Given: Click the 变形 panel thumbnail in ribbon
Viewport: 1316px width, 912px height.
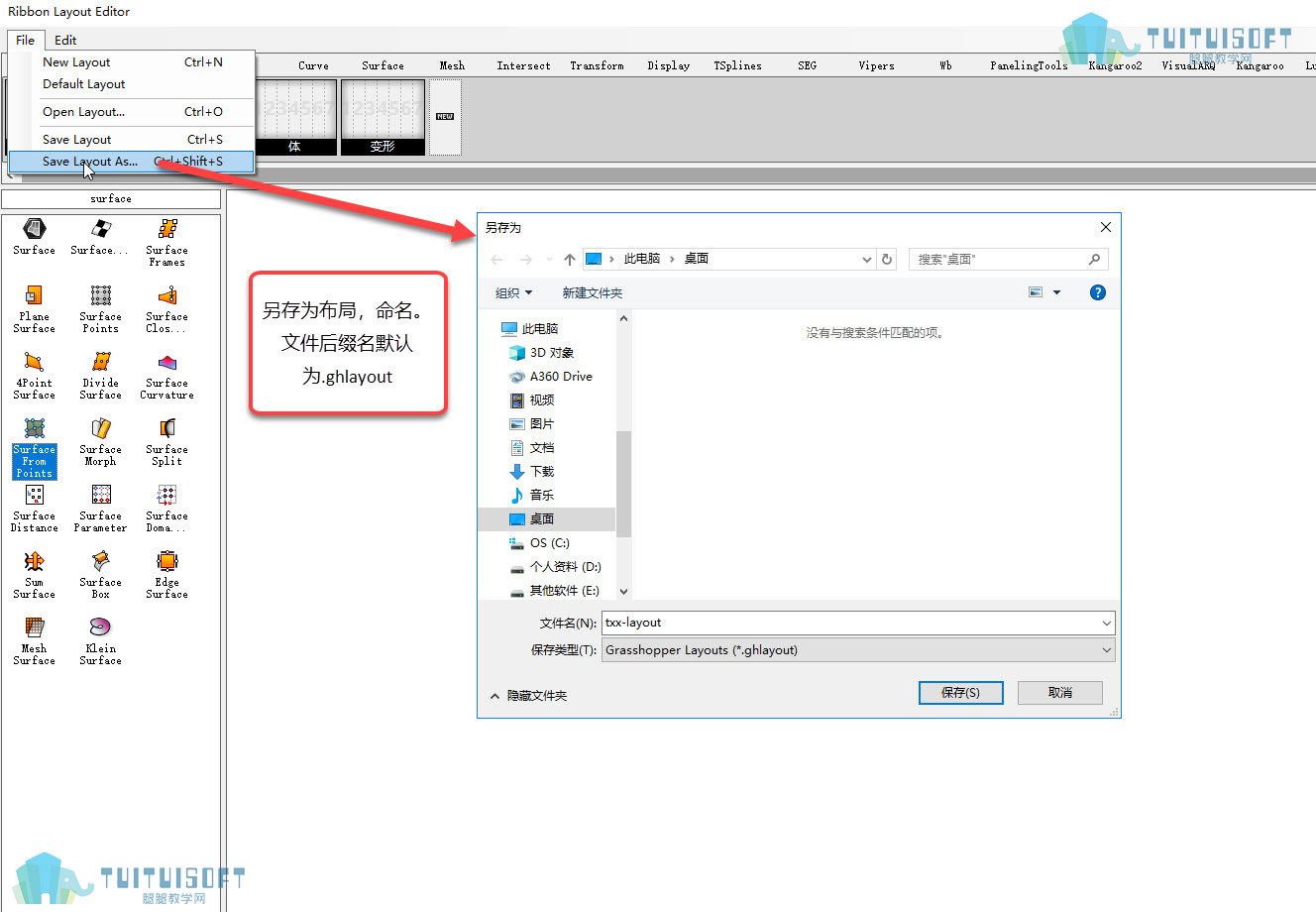Looking at the screenshot, I should pos(383,117).
